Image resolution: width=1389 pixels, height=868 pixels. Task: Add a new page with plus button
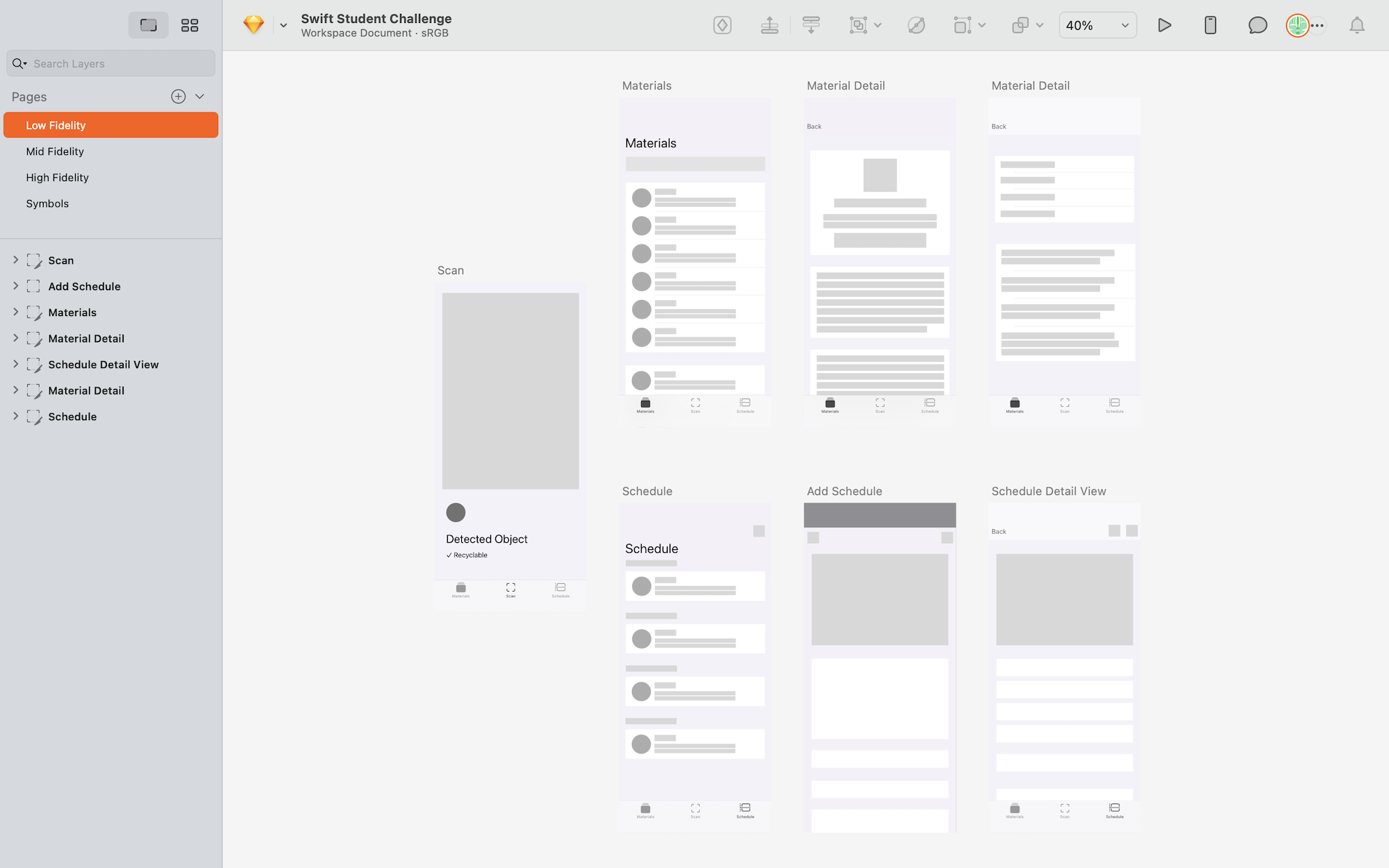click(x=178, y=97)
